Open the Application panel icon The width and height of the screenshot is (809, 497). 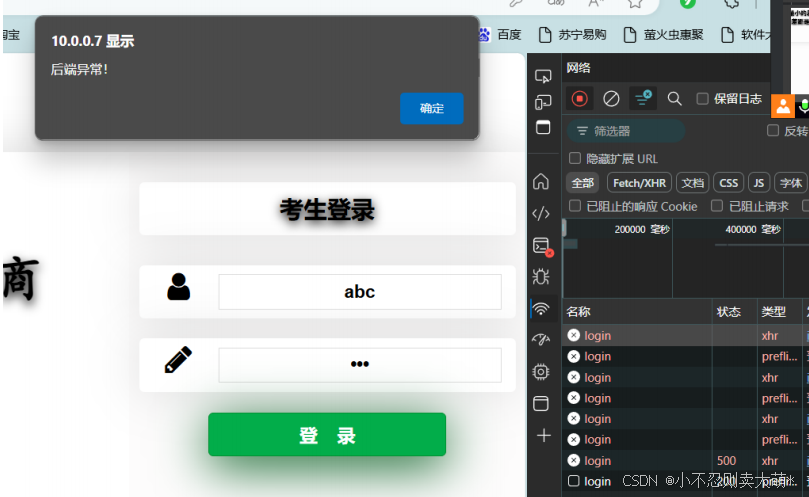(541, 403)
